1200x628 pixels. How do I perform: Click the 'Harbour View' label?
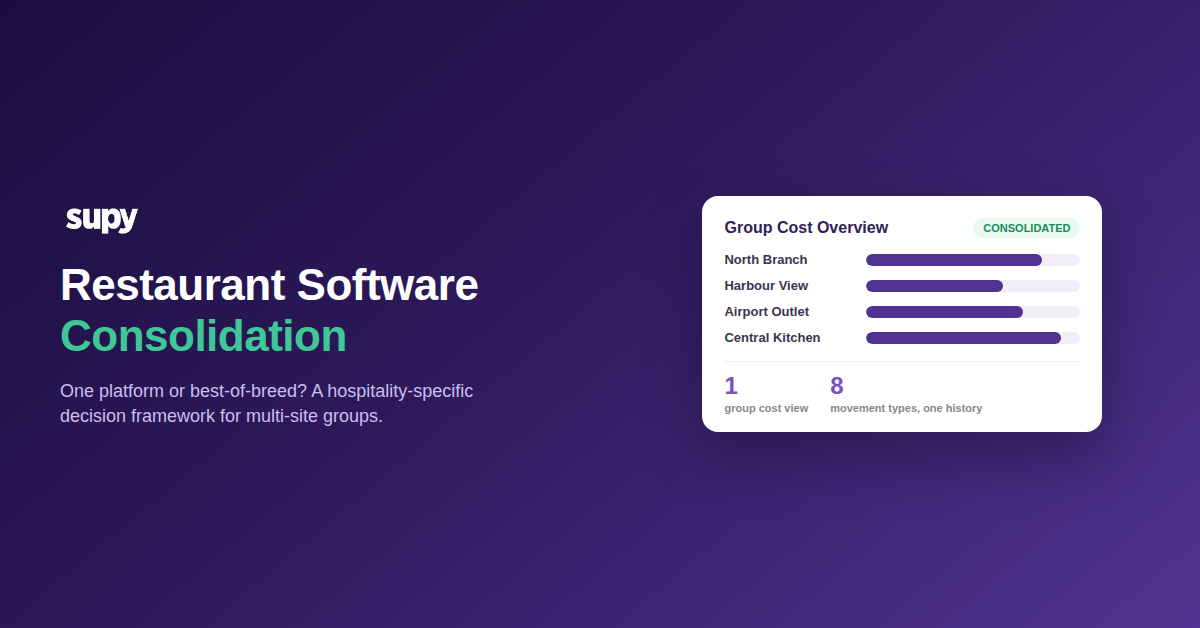point(766,286)
